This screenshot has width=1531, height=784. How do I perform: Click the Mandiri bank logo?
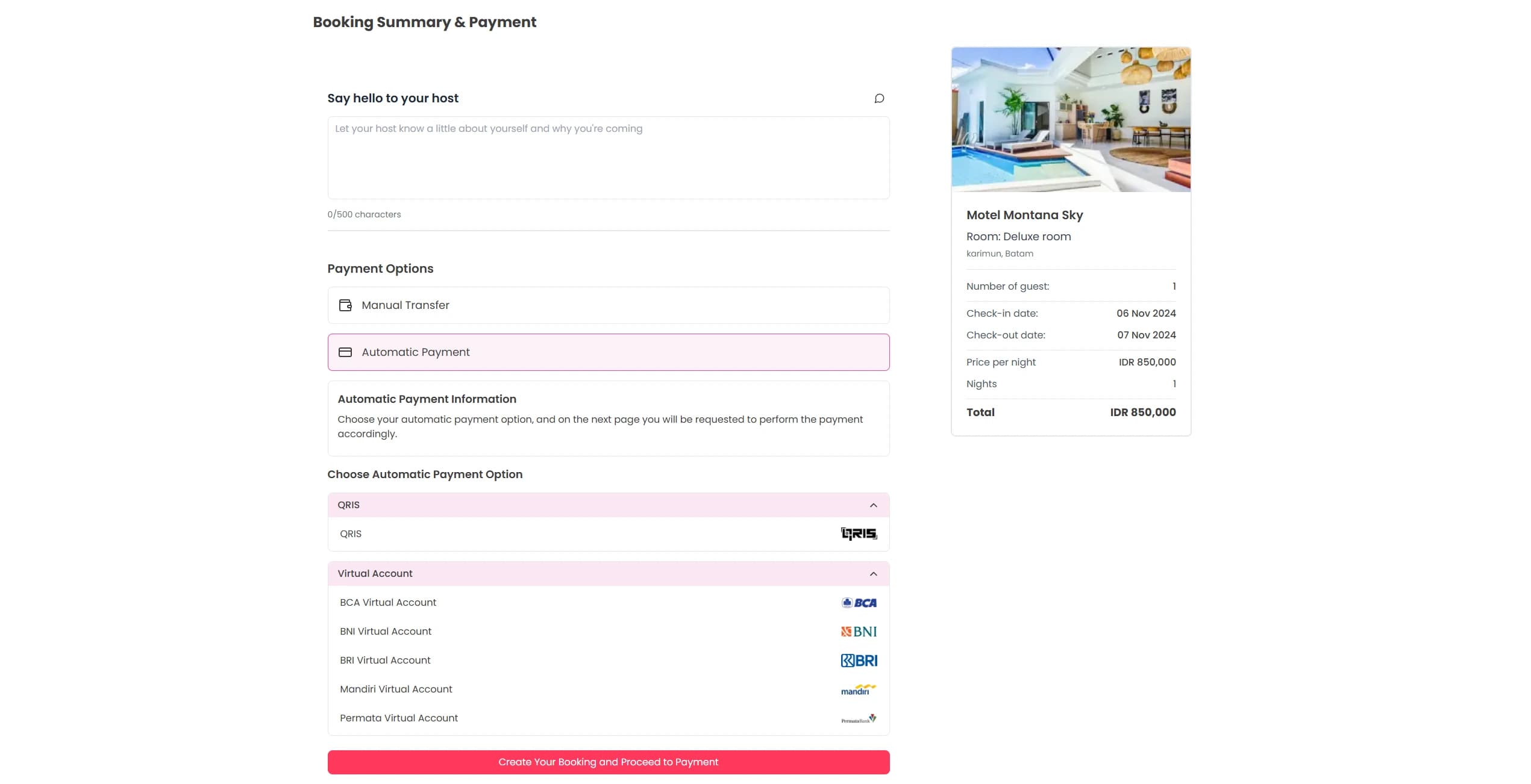pyautogui.click(x=859, y=689)
